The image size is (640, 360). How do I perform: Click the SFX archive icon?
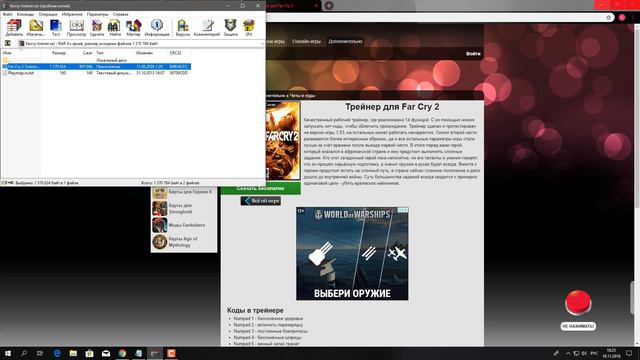tap(249, 28)
